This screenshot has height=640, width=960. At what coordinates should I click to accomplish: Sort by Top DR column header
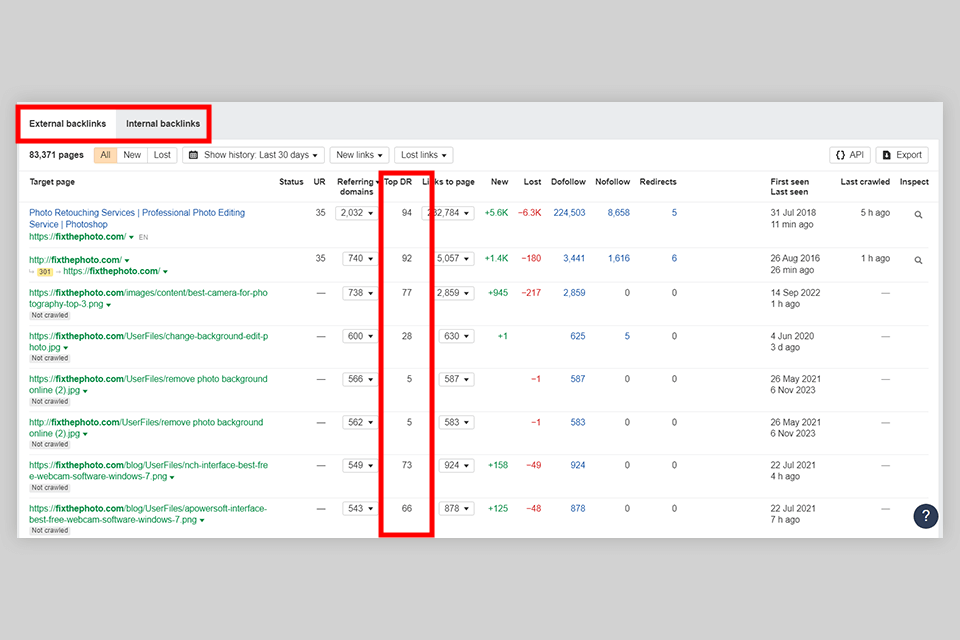(398, 182)
